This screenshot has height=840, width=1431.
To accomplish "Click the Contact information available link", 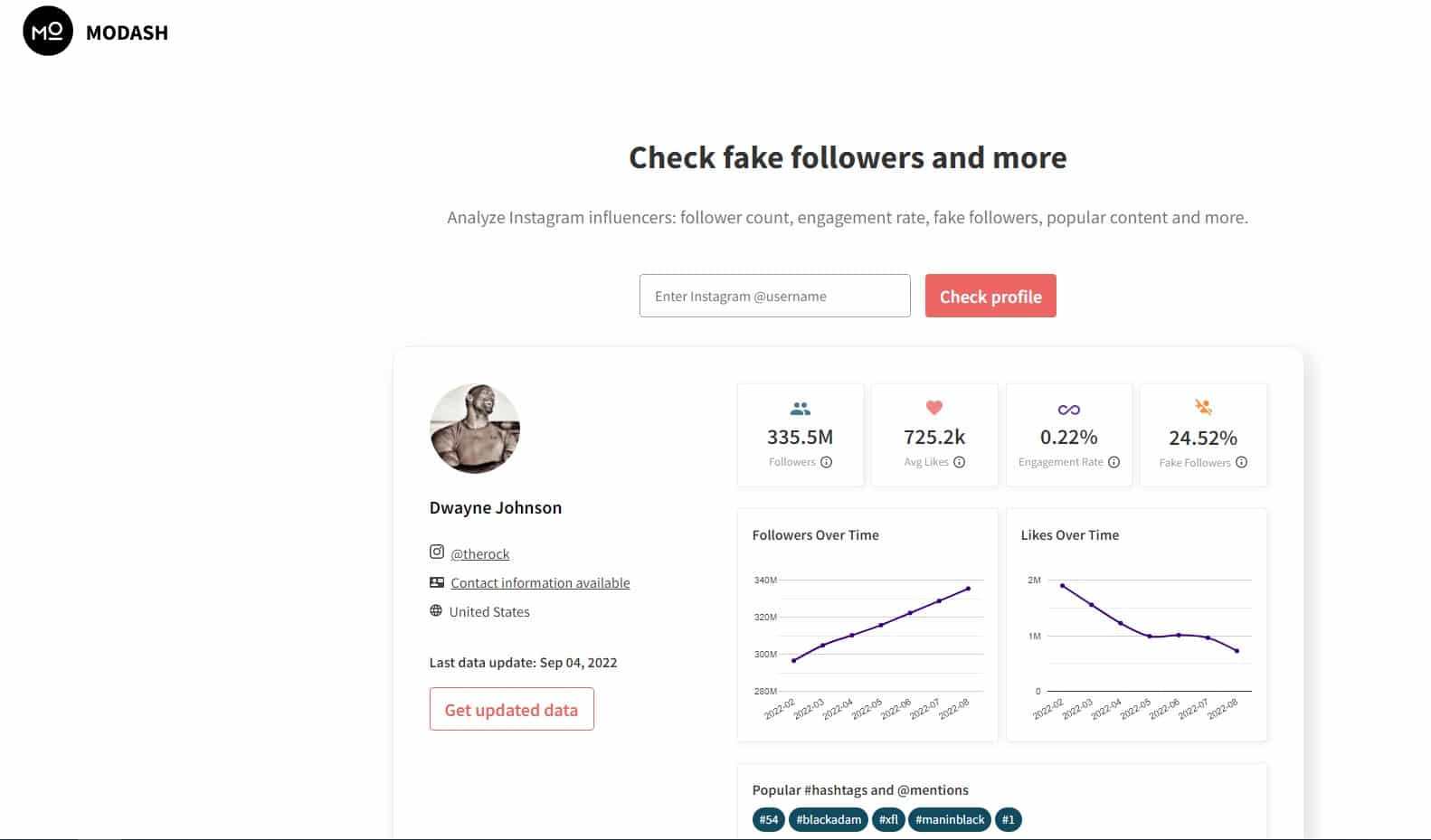I will pyautogui.click(x=539, y=582).
